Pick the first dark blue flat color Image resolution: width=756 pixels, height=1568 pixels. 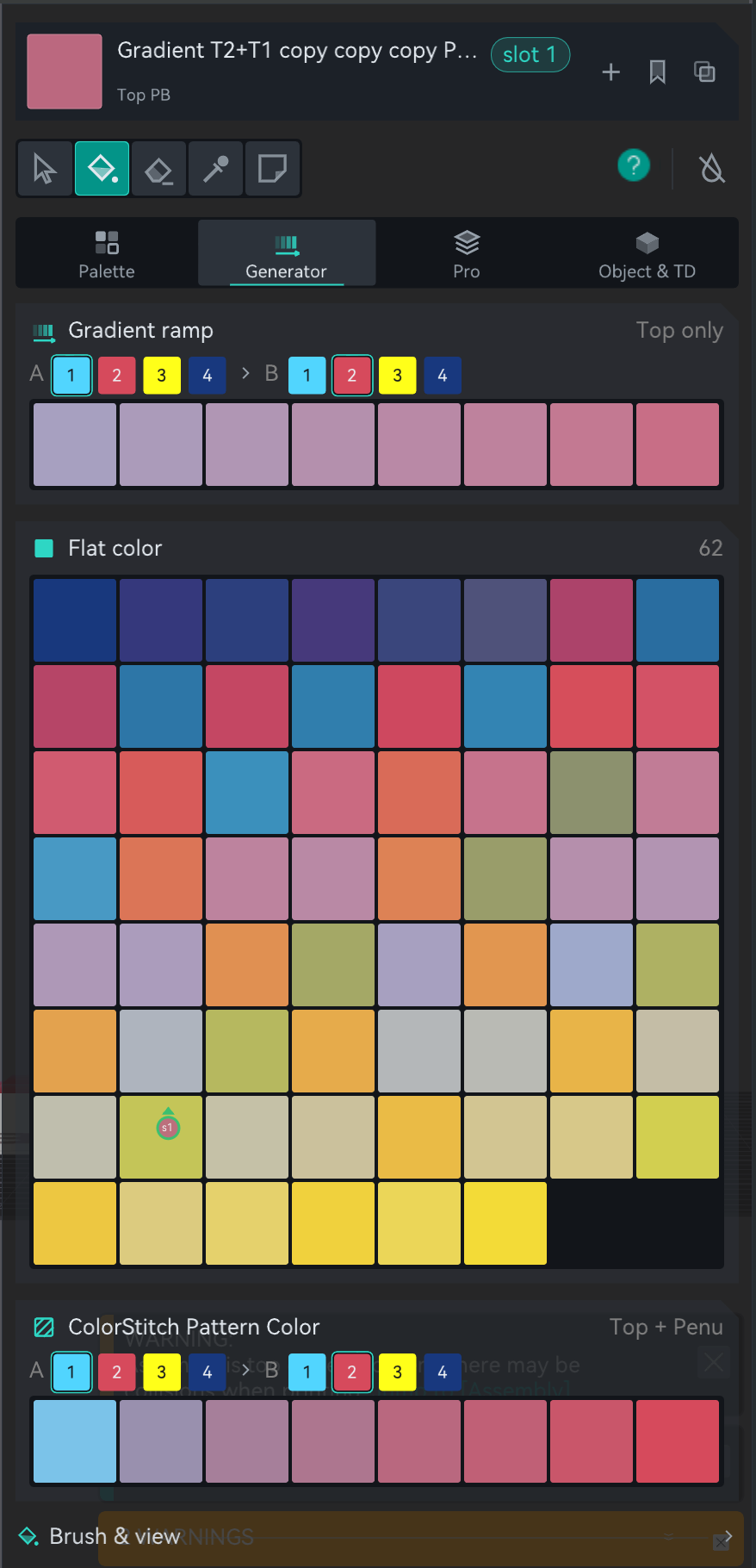(x=75, y=620)
